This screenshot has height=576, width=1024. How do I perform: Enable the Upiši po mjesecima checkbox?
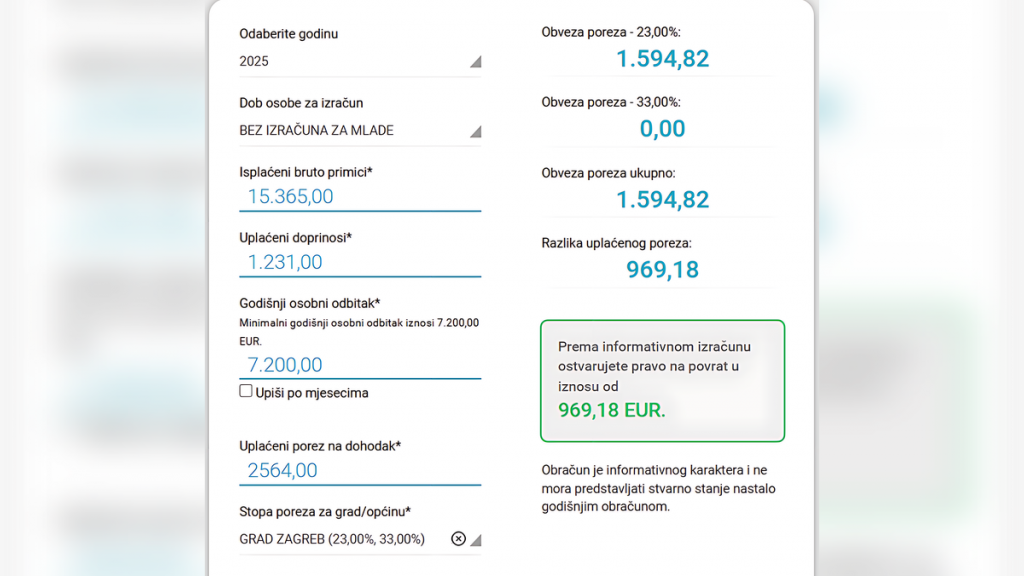coord(246,392)
